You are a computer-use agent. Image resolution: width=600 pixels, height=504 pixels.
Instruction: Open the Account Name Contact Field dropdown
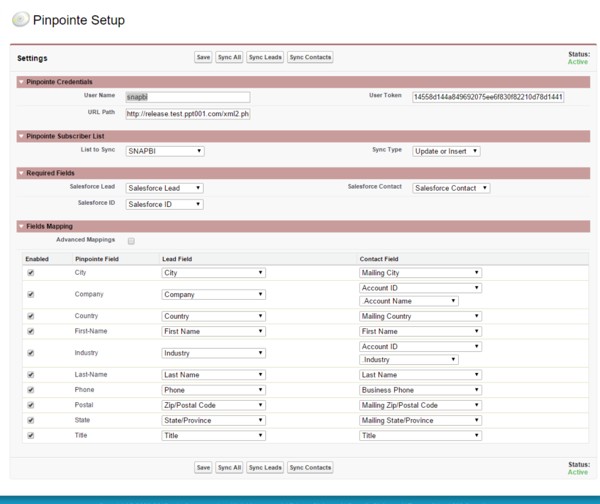tap(409, 301)
